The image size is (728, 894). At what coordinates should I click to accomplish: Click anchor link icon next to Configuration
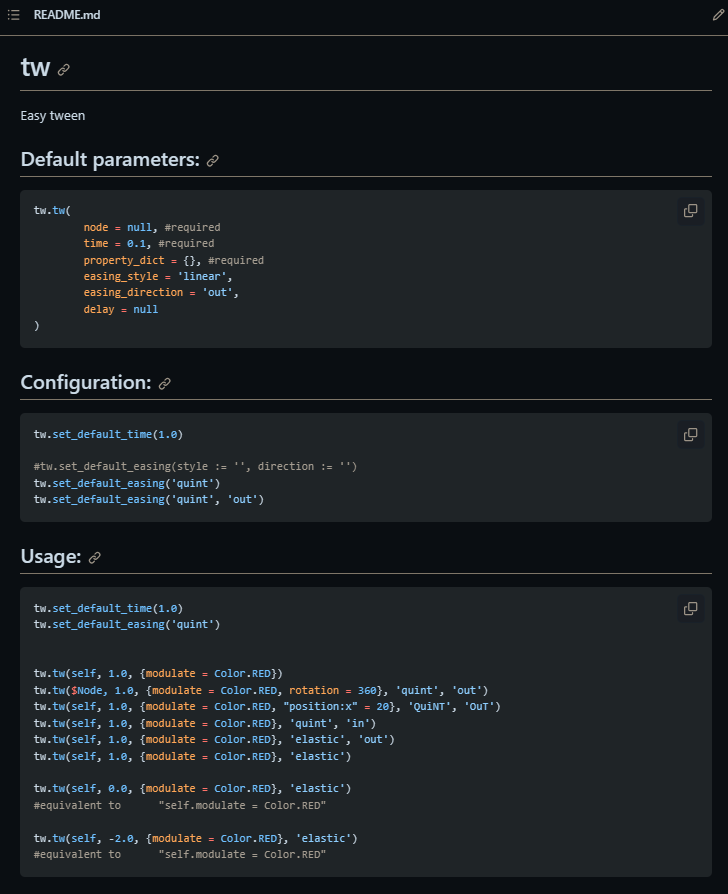point(165,384)
